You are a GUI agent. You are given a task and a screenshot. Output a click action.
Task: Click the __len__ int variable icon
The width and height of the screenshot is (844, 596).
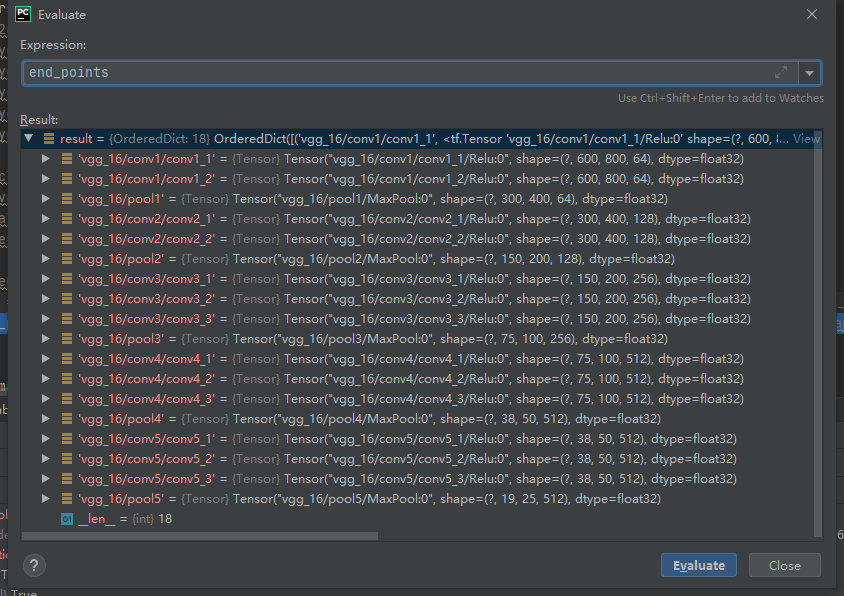pyautogui.click(x=67, y=519)
